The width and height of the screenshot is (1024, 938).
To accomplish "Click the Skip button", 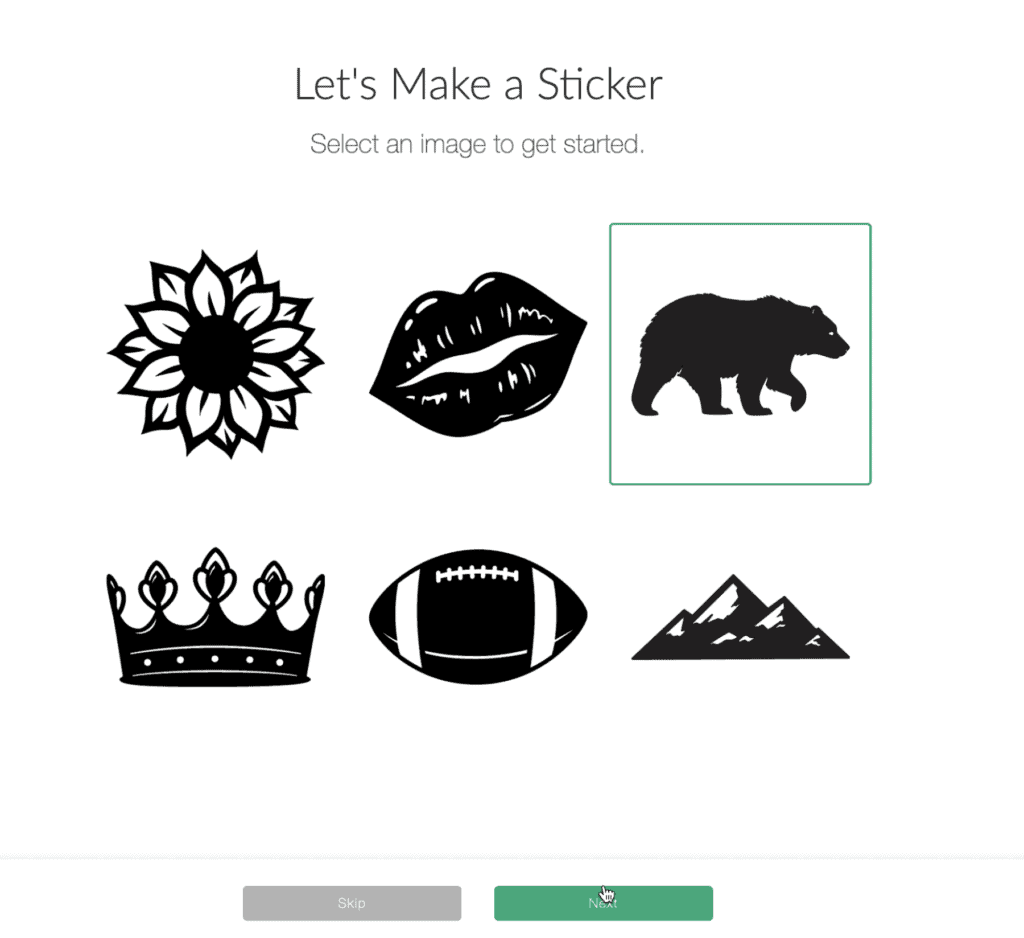I will pos(352,903).
